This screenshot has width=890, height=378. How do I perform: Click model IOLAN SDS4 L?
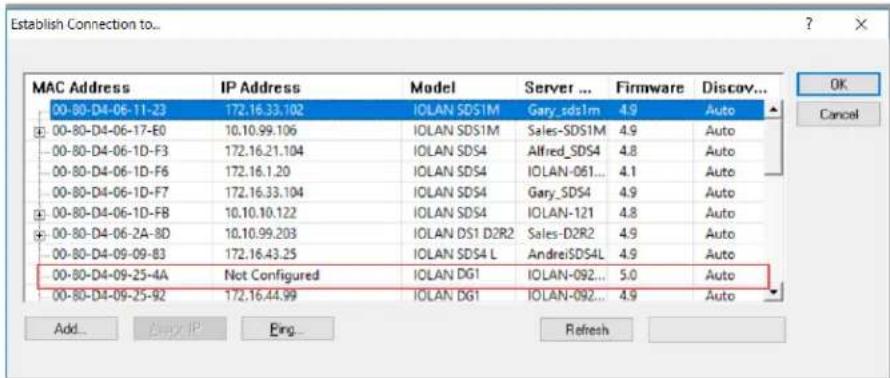(455, 254)
